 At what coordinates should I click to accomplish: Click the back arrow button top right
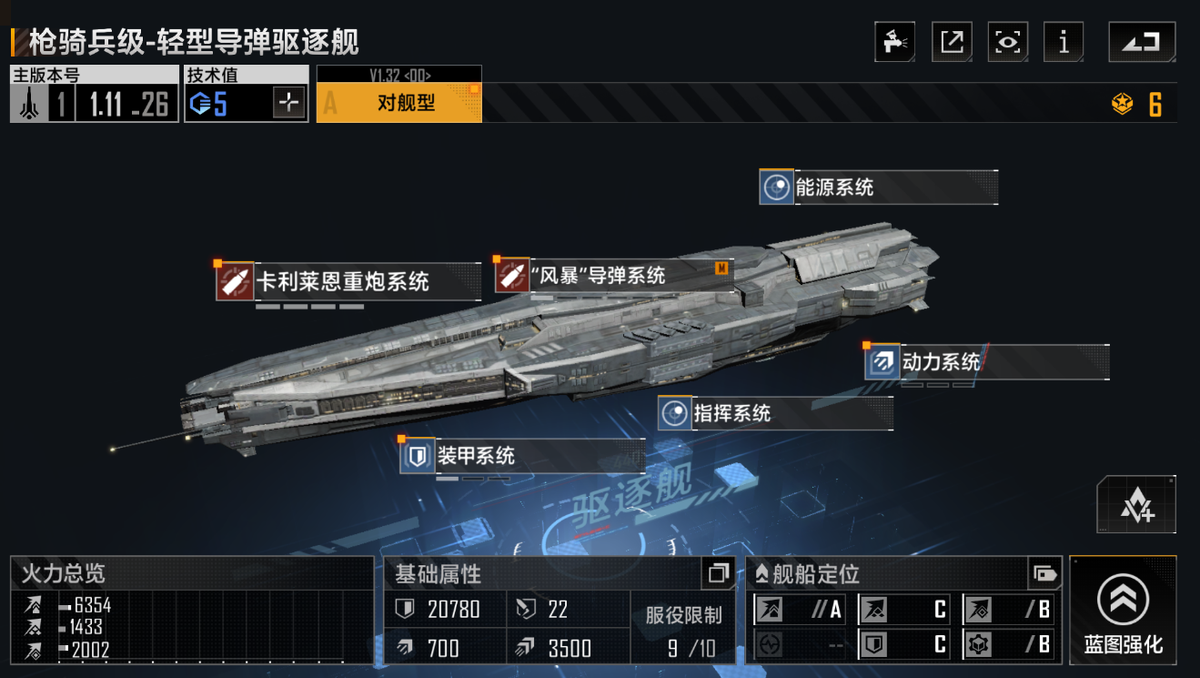(1141, 42)
